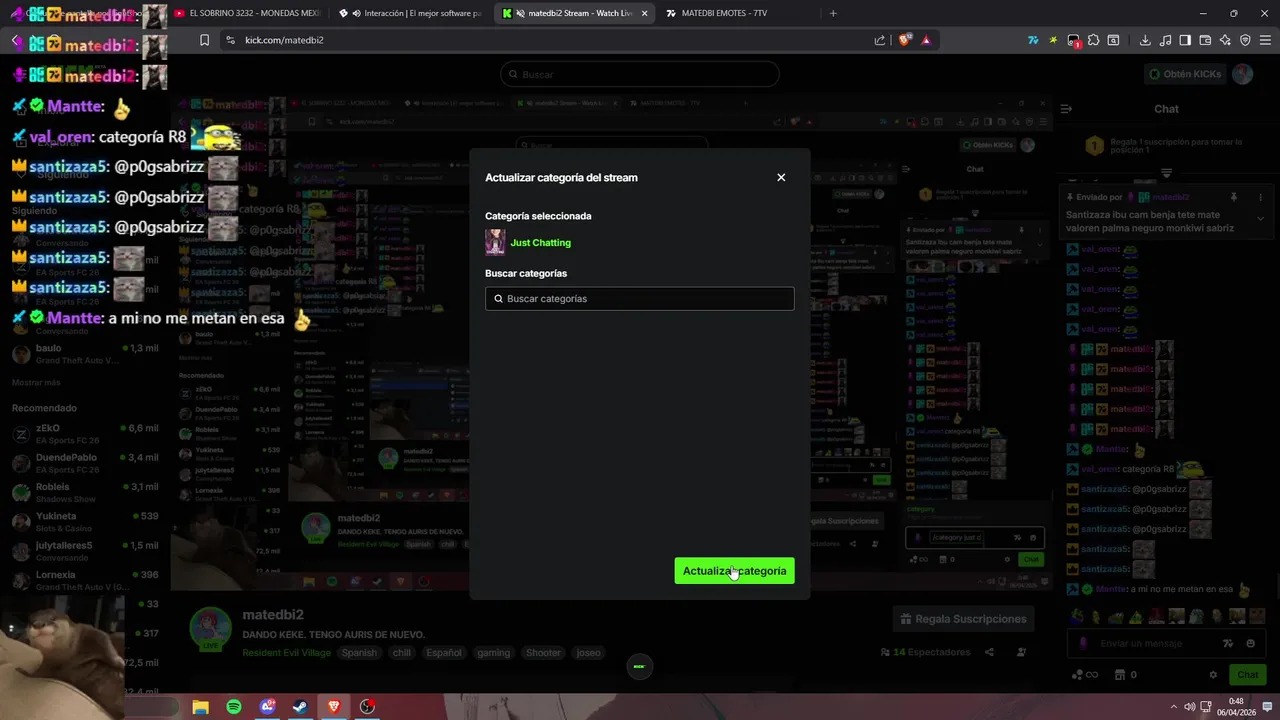Open the Brave Wallet icon
The image size is (1280, 720).
click(x=1205, y=40)
